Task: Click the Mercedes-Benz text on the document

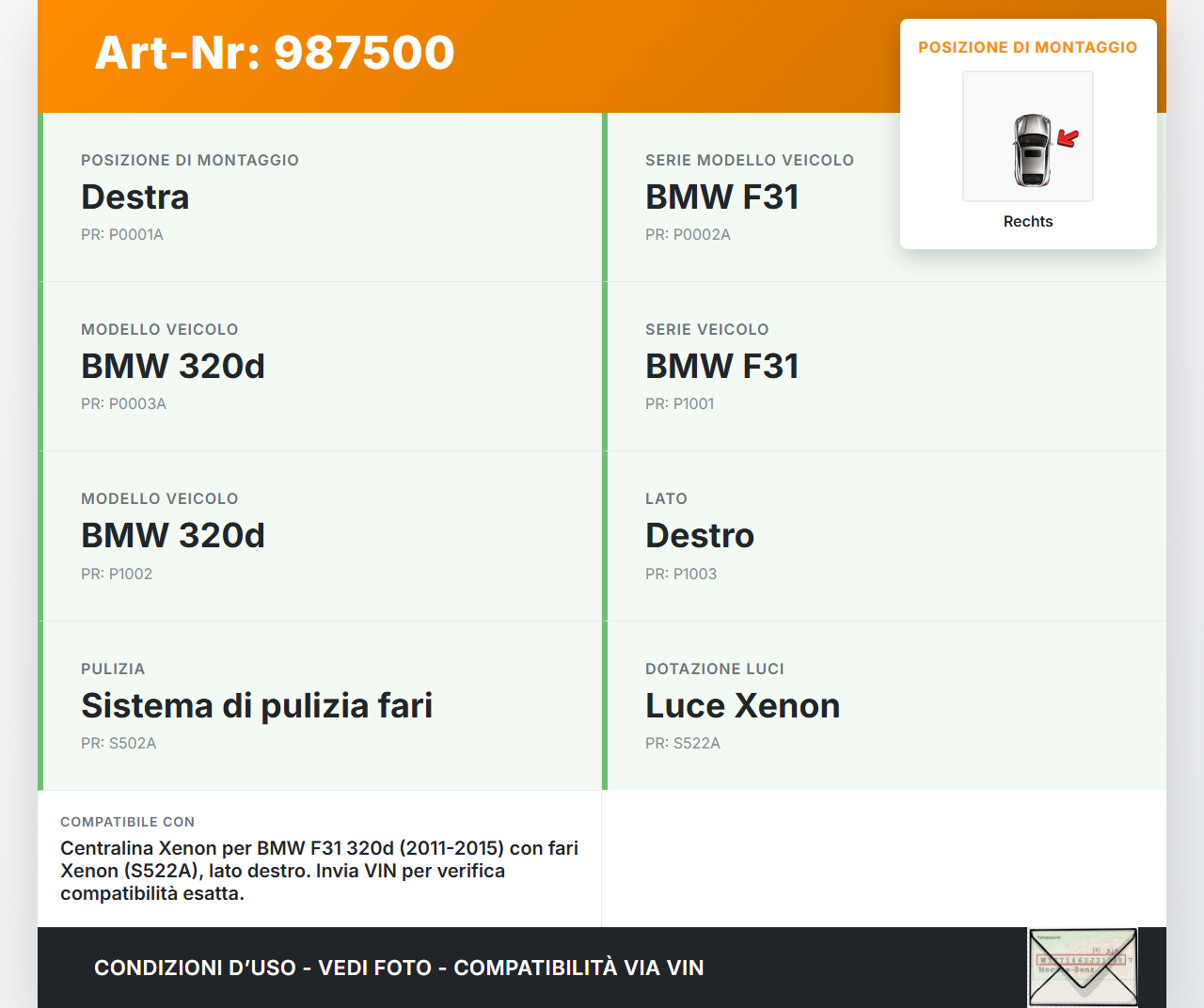Action: point(1066,969)
